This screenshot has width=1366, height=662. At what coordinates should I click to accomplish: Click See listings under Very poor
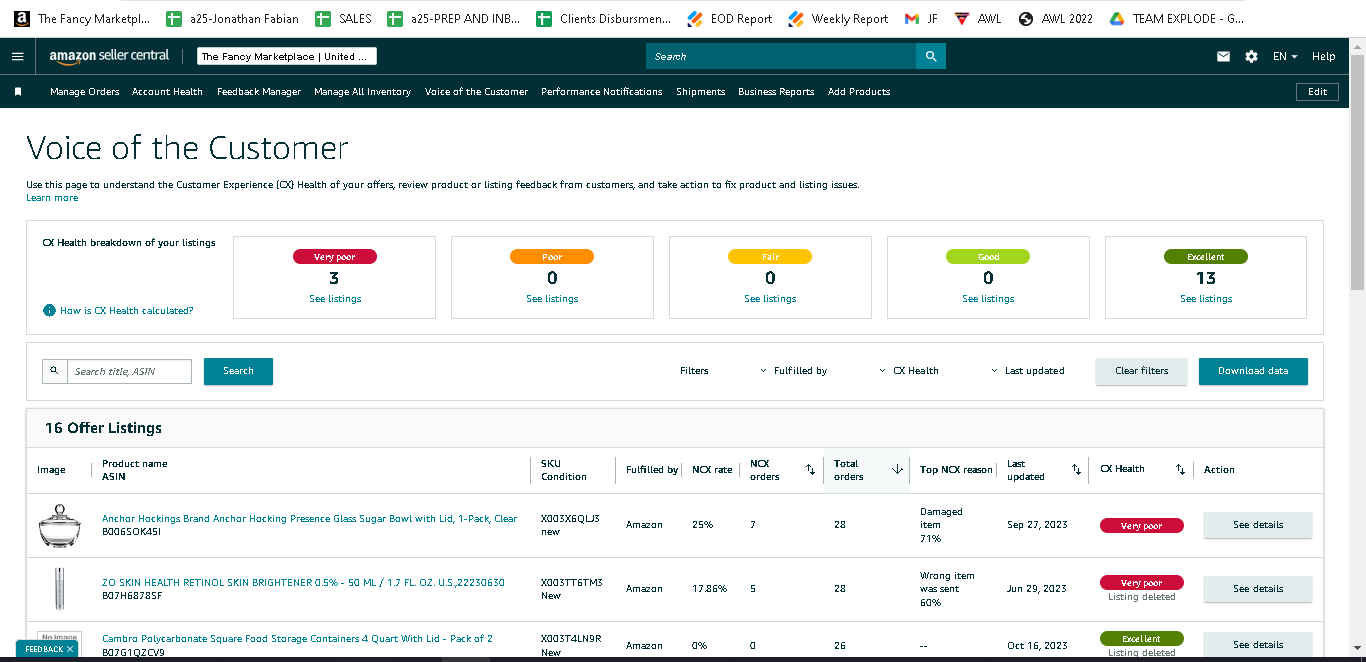click(x=335, y=299)
